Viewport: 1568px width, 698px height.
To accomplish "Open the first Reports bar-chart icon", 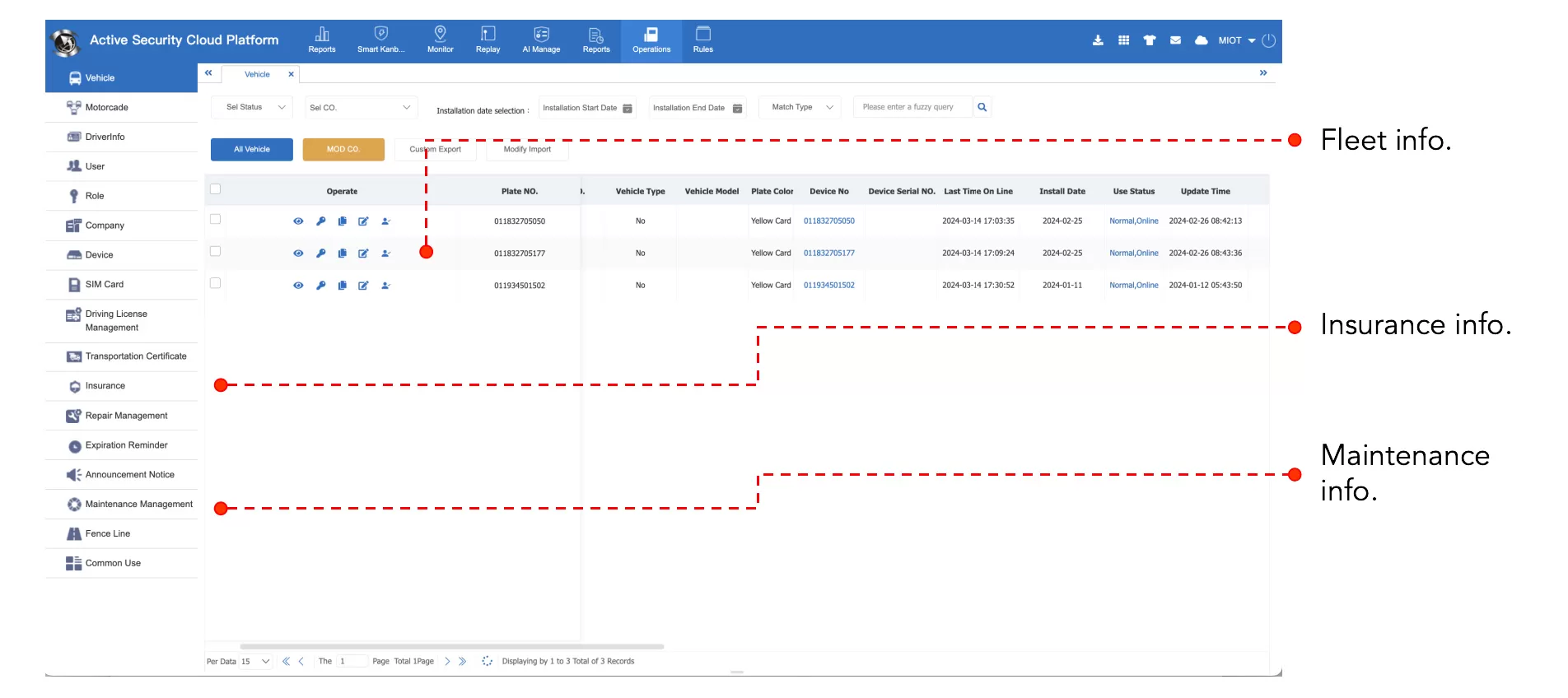I will (322, 34).
